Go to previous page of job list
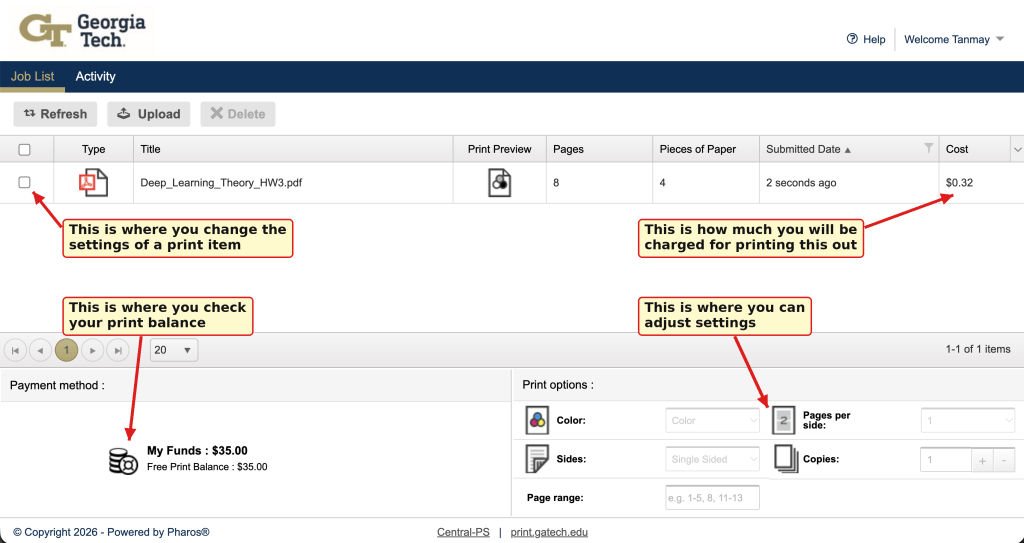The image size is (1024, 543). 40,350
